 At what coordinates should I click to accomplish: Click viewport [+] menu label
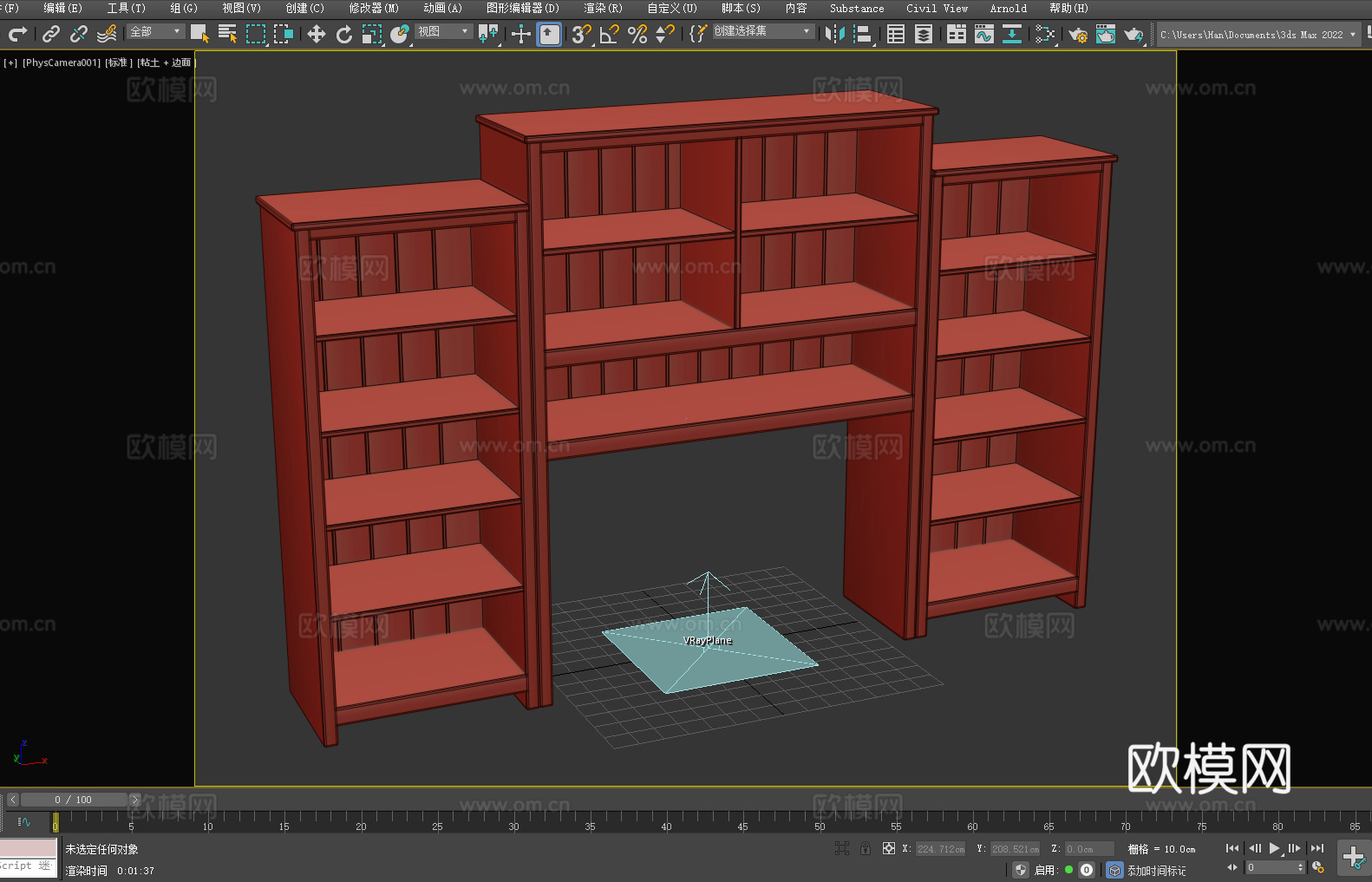(10, 62)
